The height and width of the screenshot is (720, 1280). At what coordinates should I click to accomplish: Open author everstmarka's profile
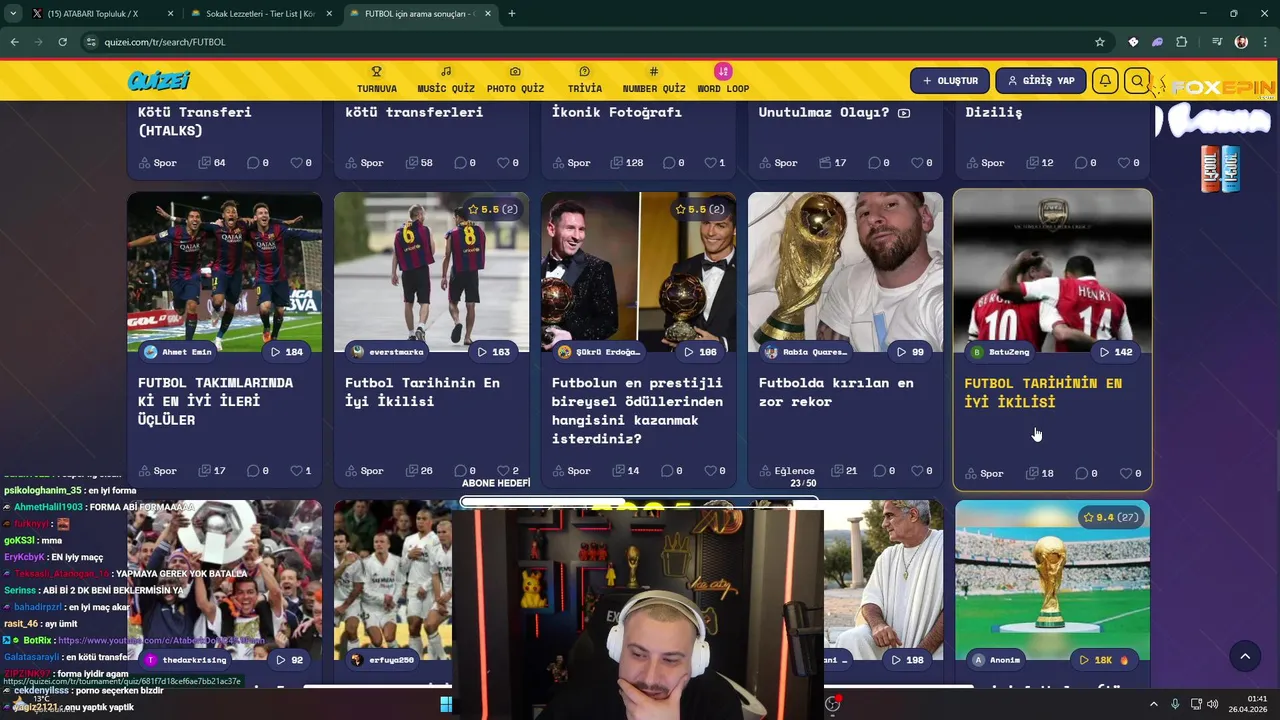[388, 352]
